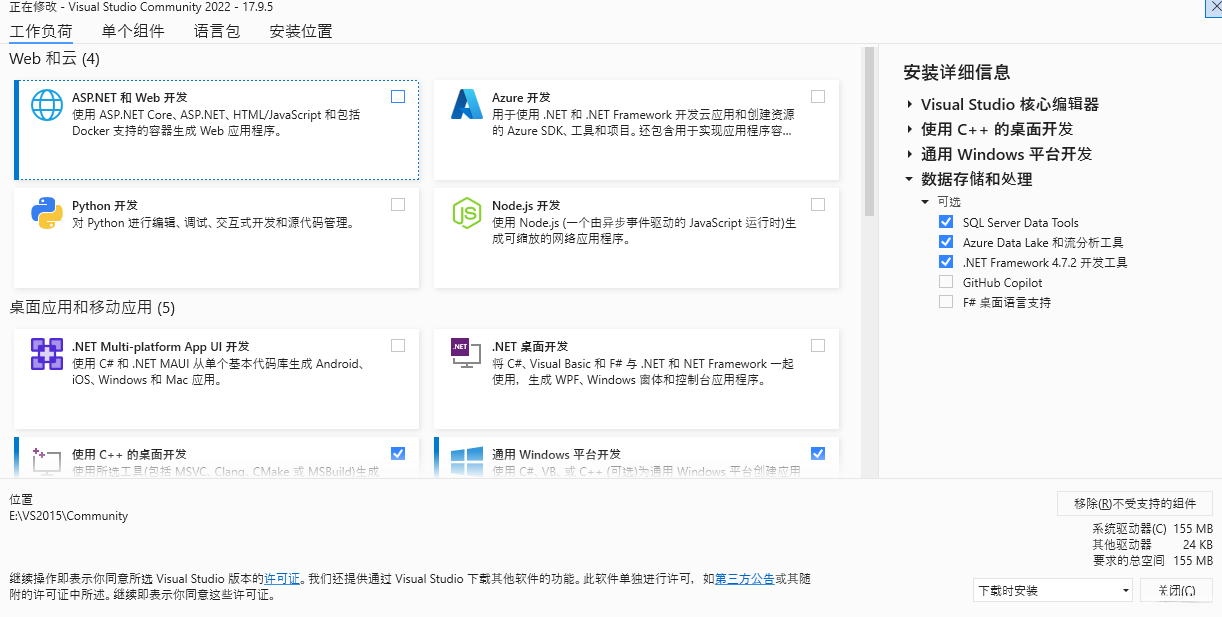This screenshot has height=617, width=1222.
Task: Click the 系统驱动器(C) 155 MB entry
Action: (x=1152, y=528)
